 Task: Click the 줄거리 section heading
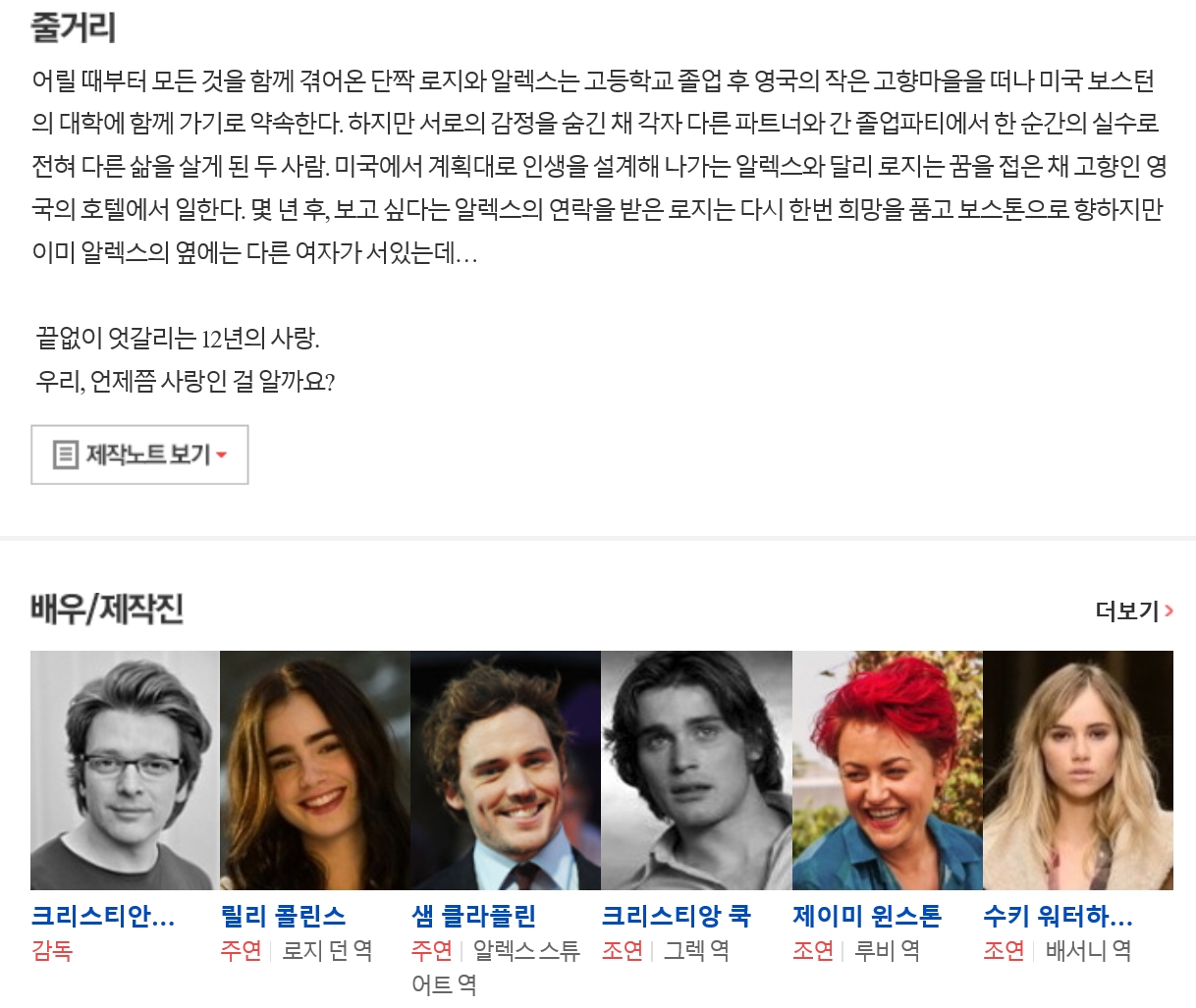coord(74,27)
